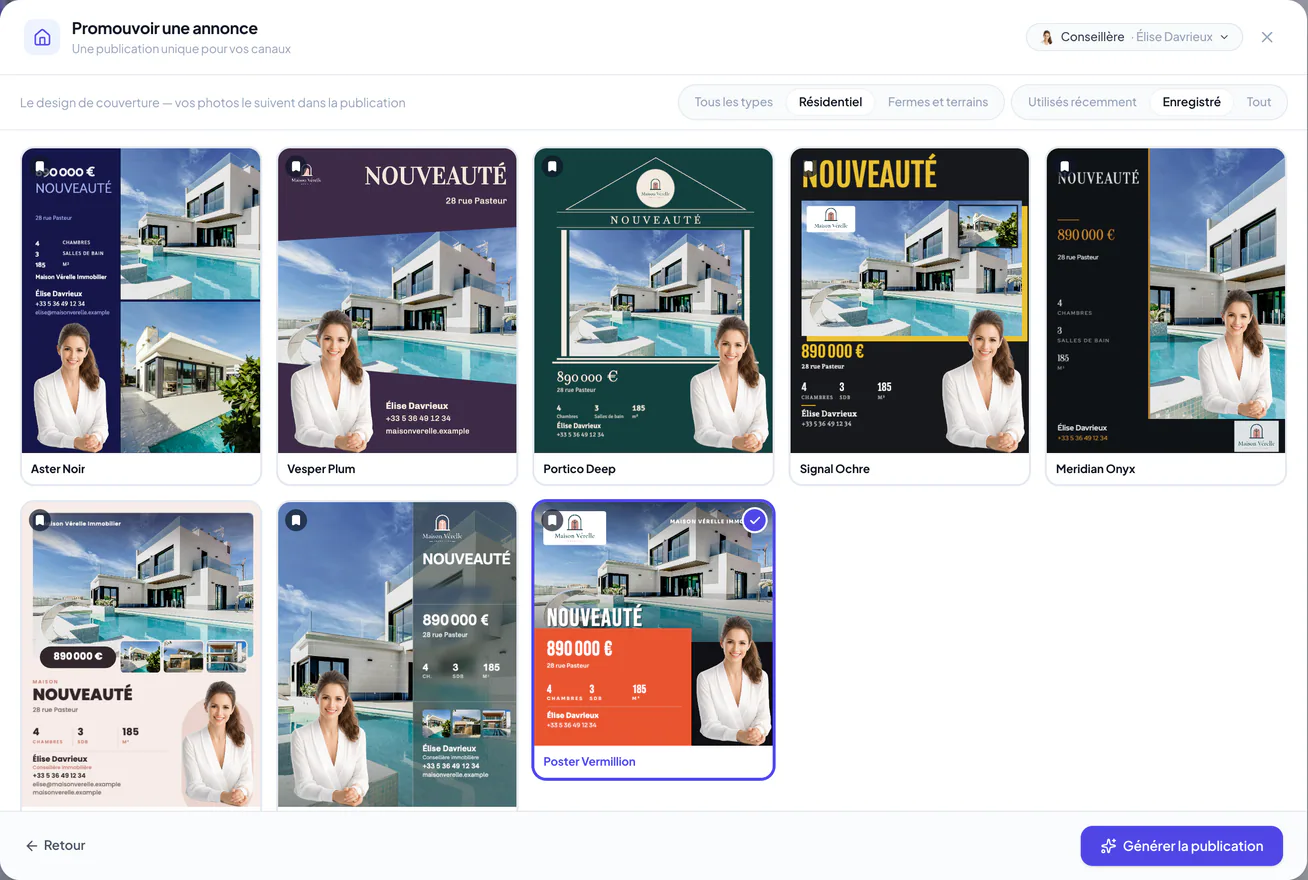
Task: Pick the Portico Deep design thumbnail
Action: point(653,301)
